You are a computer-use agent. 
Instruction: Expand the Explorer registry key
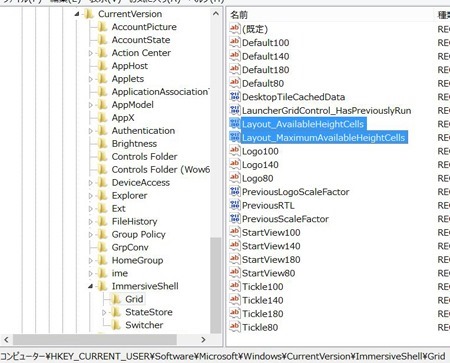[x=90, y=196]
